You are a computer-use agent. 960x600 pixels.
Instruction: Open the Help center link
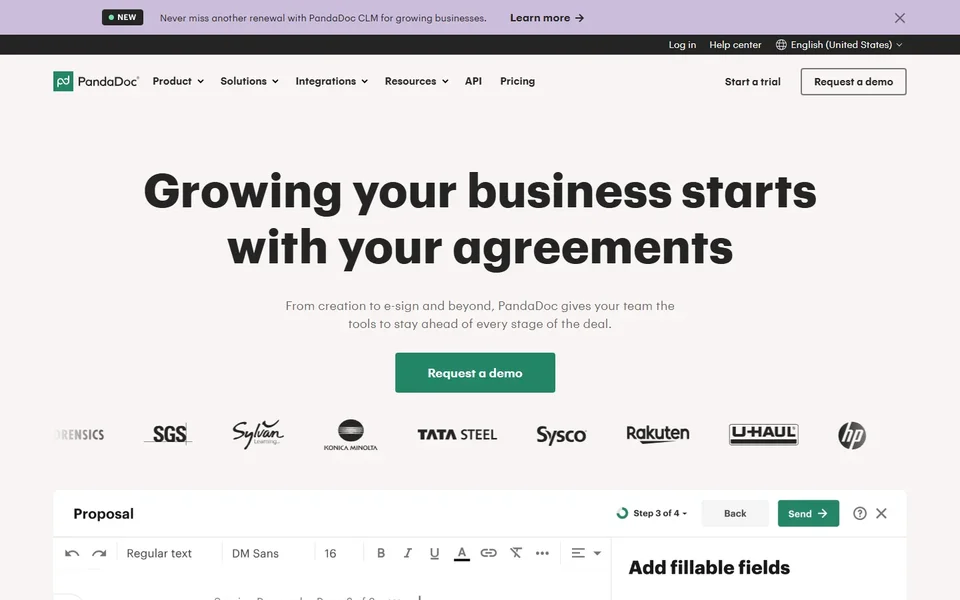click(x=735, y=45)
